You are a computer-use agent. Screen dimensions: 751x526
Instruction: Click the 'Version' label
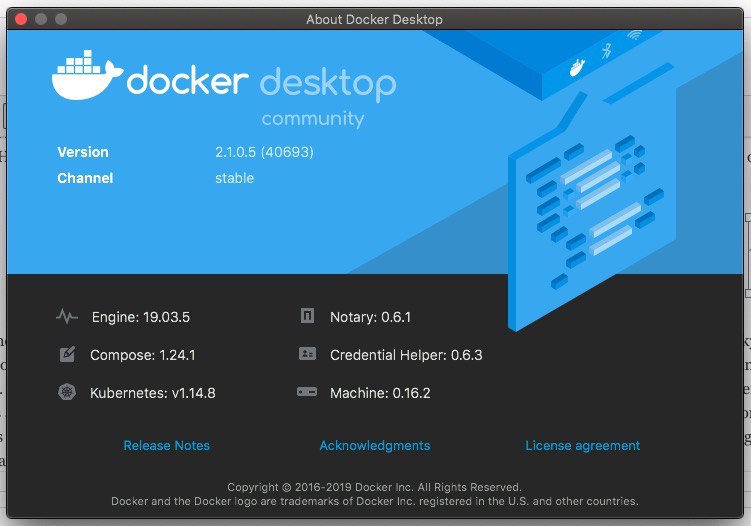(83, 152)
